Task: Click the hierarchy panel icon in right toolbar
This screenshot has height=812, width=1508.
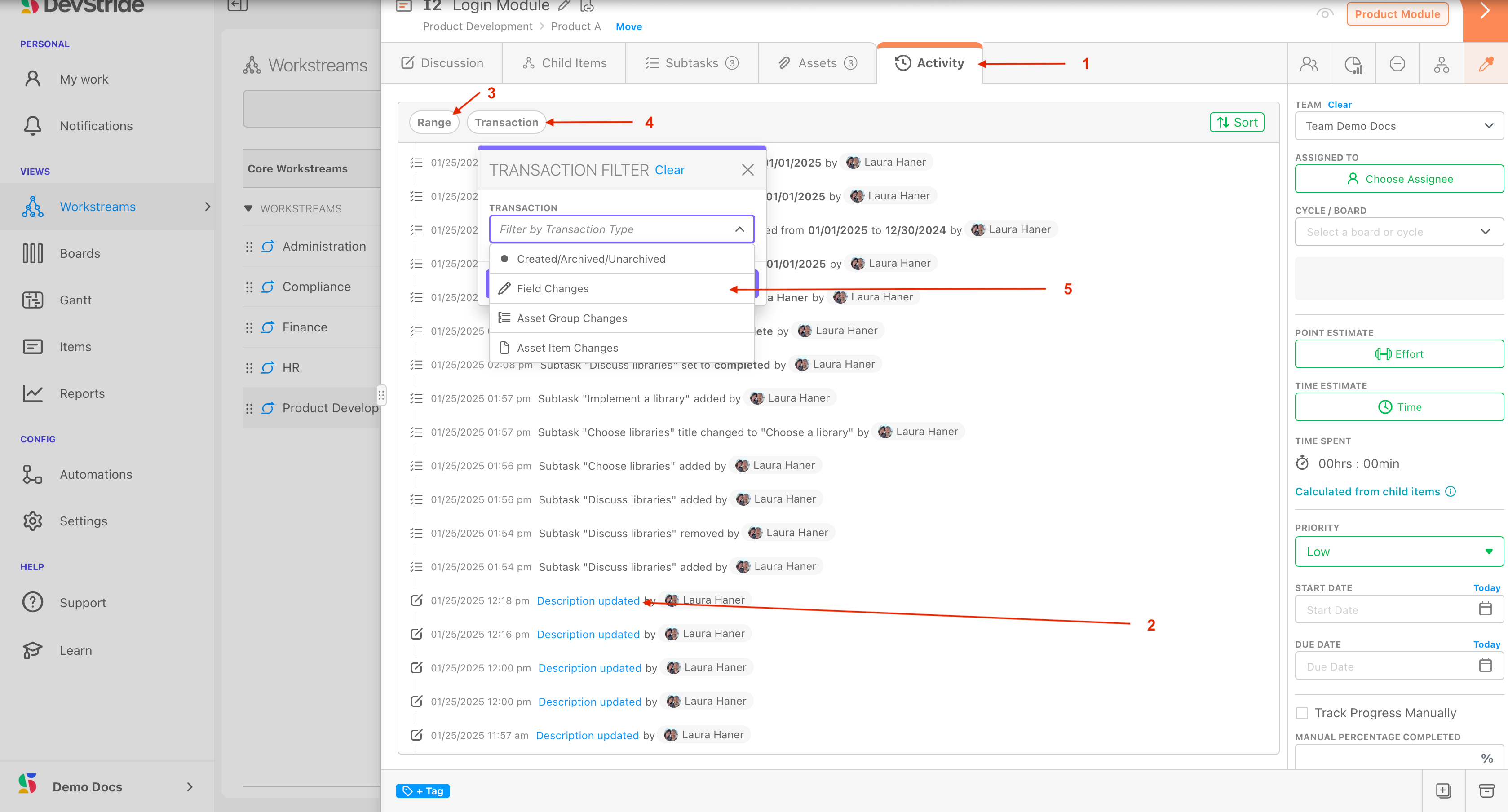Action: (x=1441, y=64)
